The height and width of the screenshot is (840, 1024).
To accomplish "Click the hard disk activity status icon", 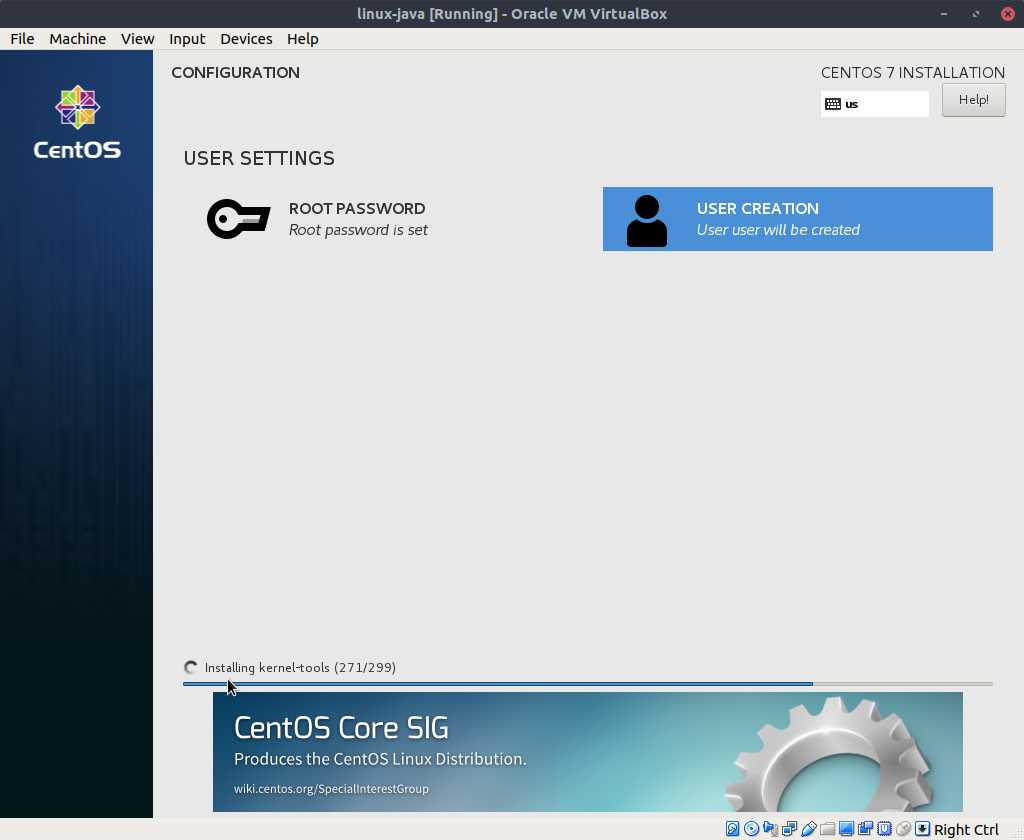I will coord(732,829).
